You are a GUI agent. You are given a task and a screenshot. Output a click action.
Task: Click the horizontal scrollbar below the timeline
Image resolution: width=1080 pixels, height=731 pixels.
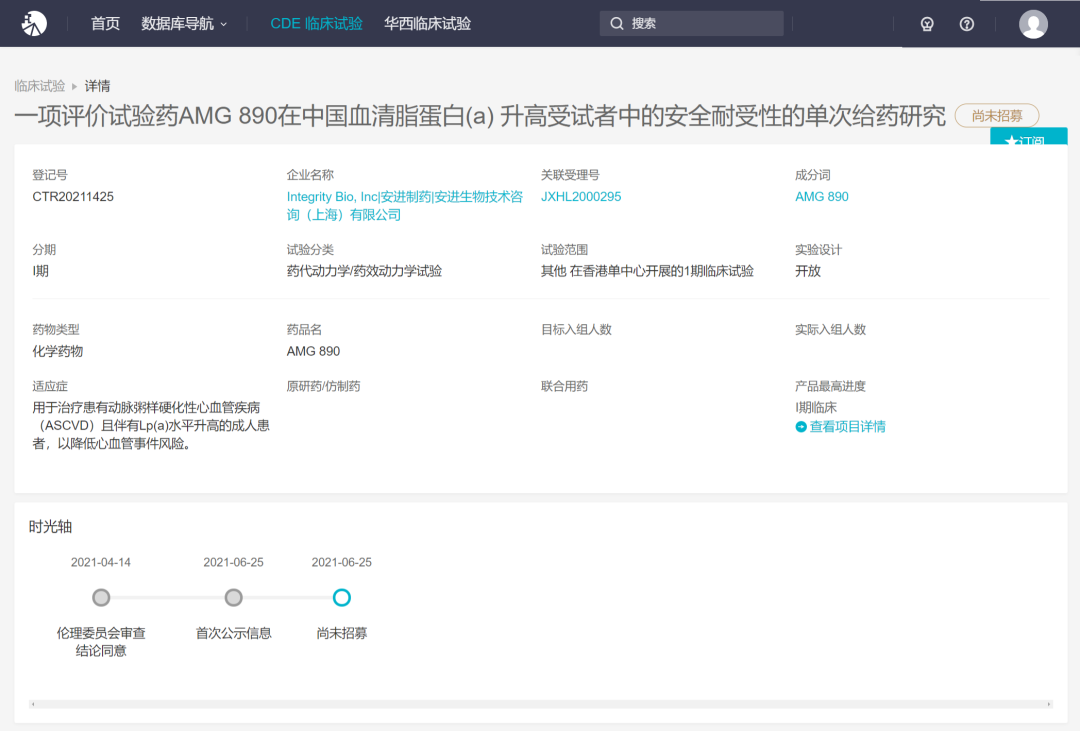pos(540,704)
